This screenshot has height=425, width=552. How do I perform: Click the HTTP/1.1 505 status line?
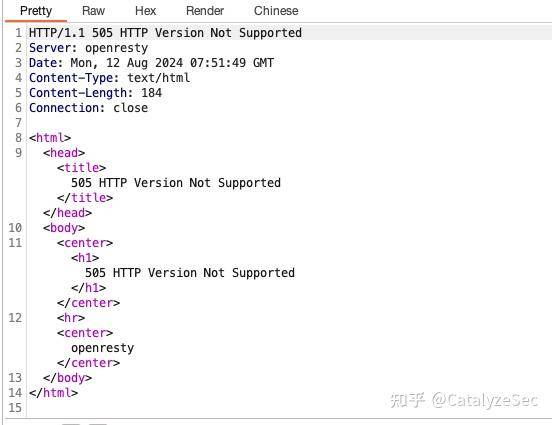(165, 33)
